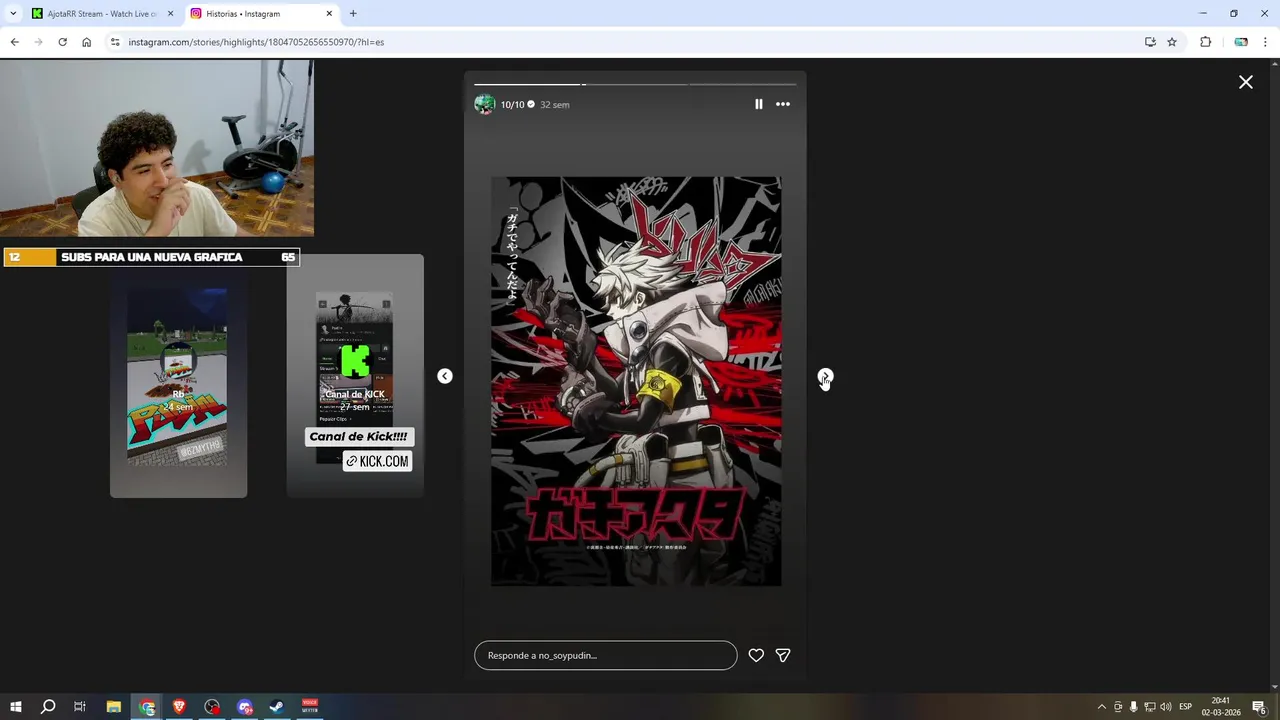Screen dimensions: 1280x720
Task: Click the story progress bar at the top
Action: (635, 84)
